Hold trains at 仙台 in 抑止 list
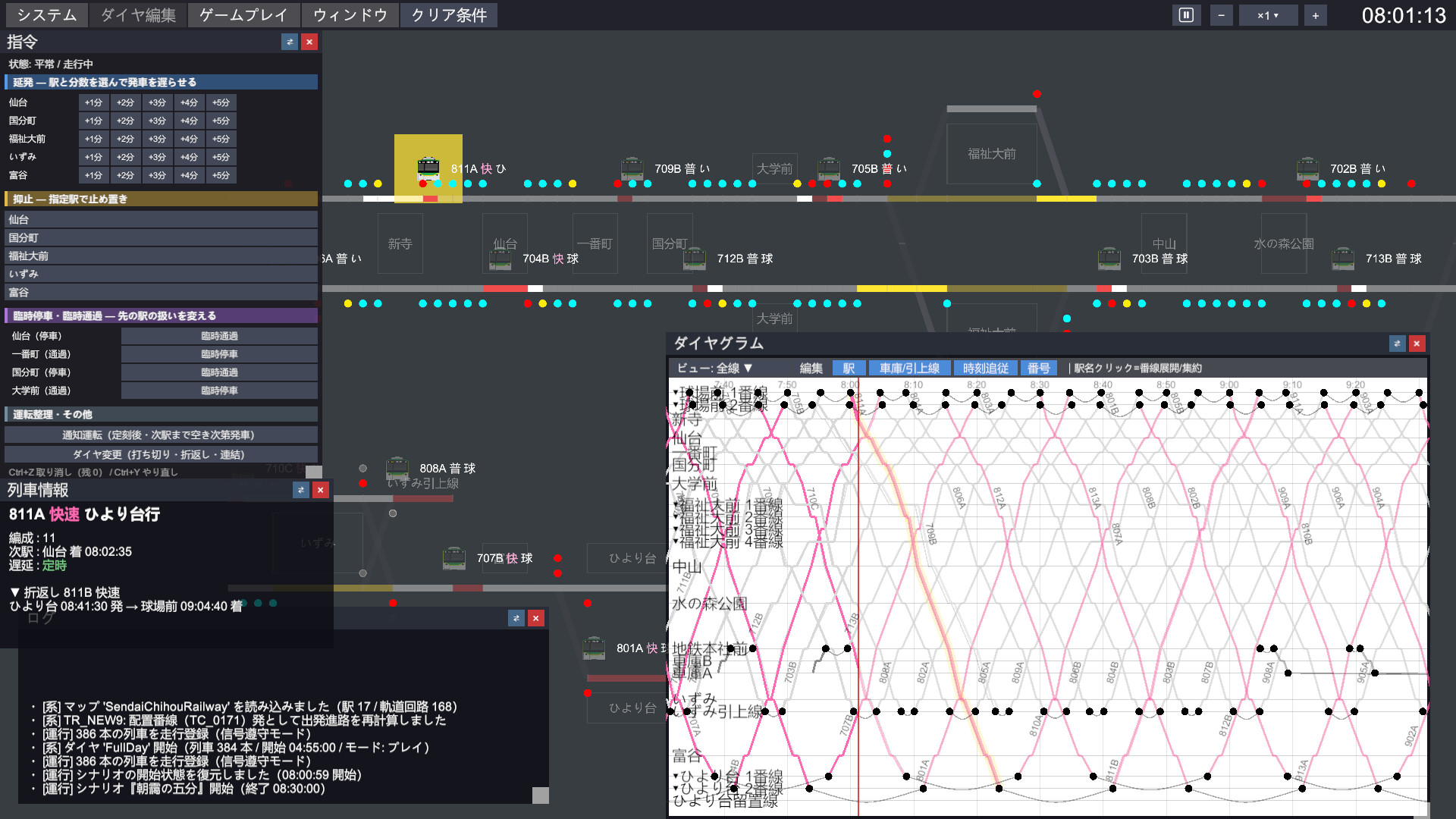Screen dimensions: 1456x819 [x=161, y=219]
